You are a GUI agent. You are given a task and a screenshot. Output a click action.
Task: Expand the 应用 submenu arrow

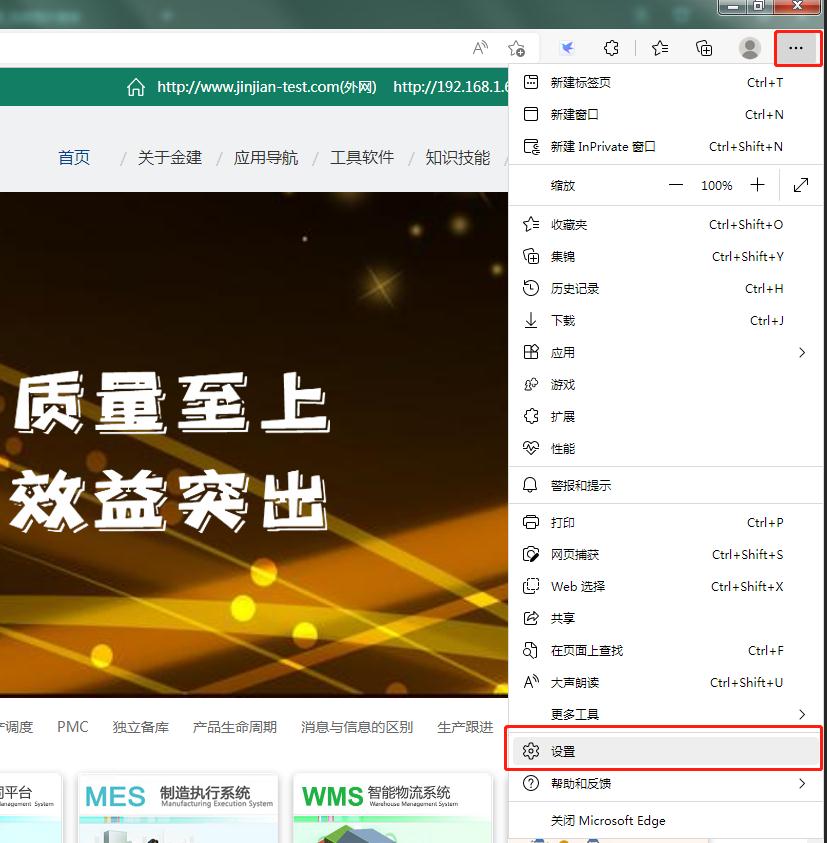coord(802,353)
